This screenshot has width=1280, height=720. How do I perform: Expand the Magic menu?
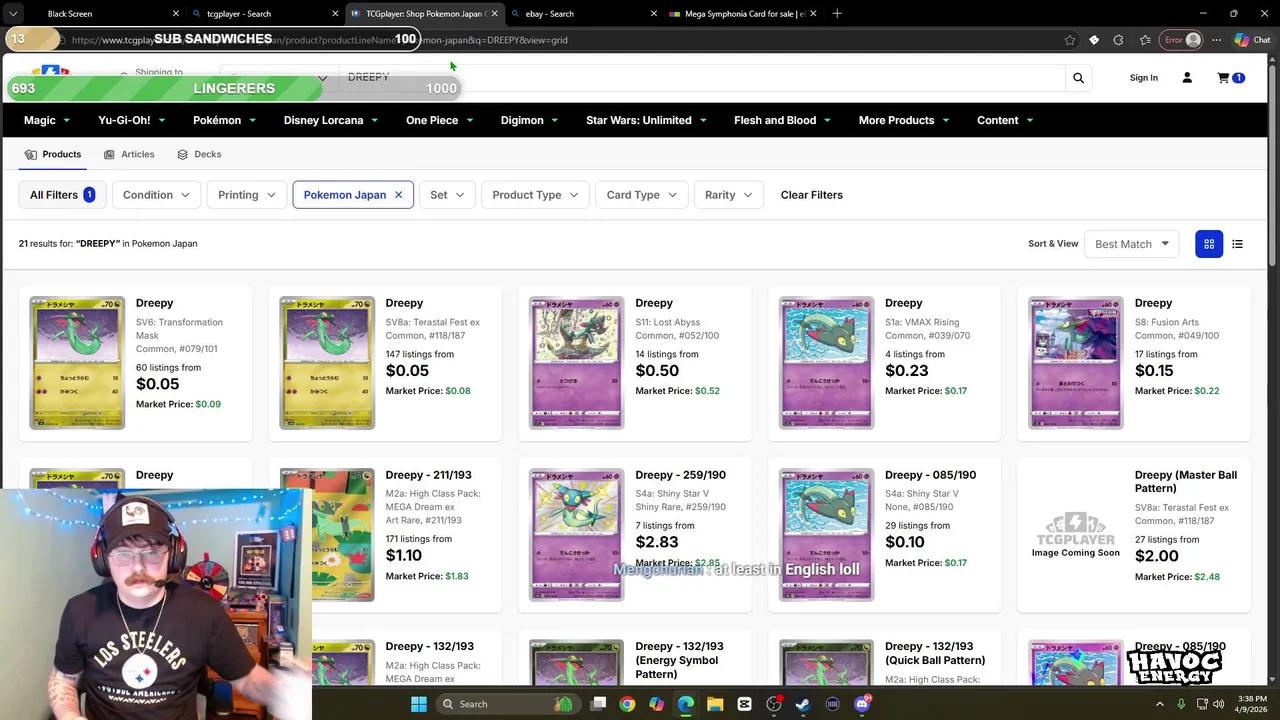click(x=47, y=120)
